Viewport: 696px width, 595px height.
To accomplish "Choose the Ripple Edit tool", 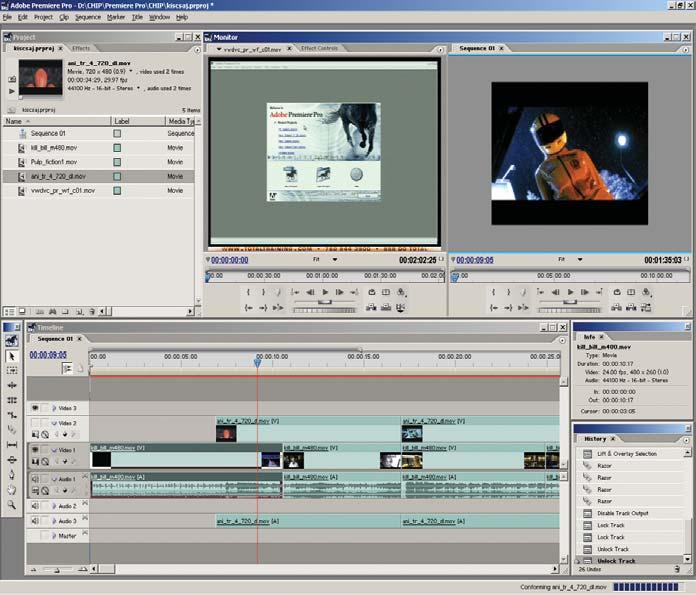I will tap(12, 385).
